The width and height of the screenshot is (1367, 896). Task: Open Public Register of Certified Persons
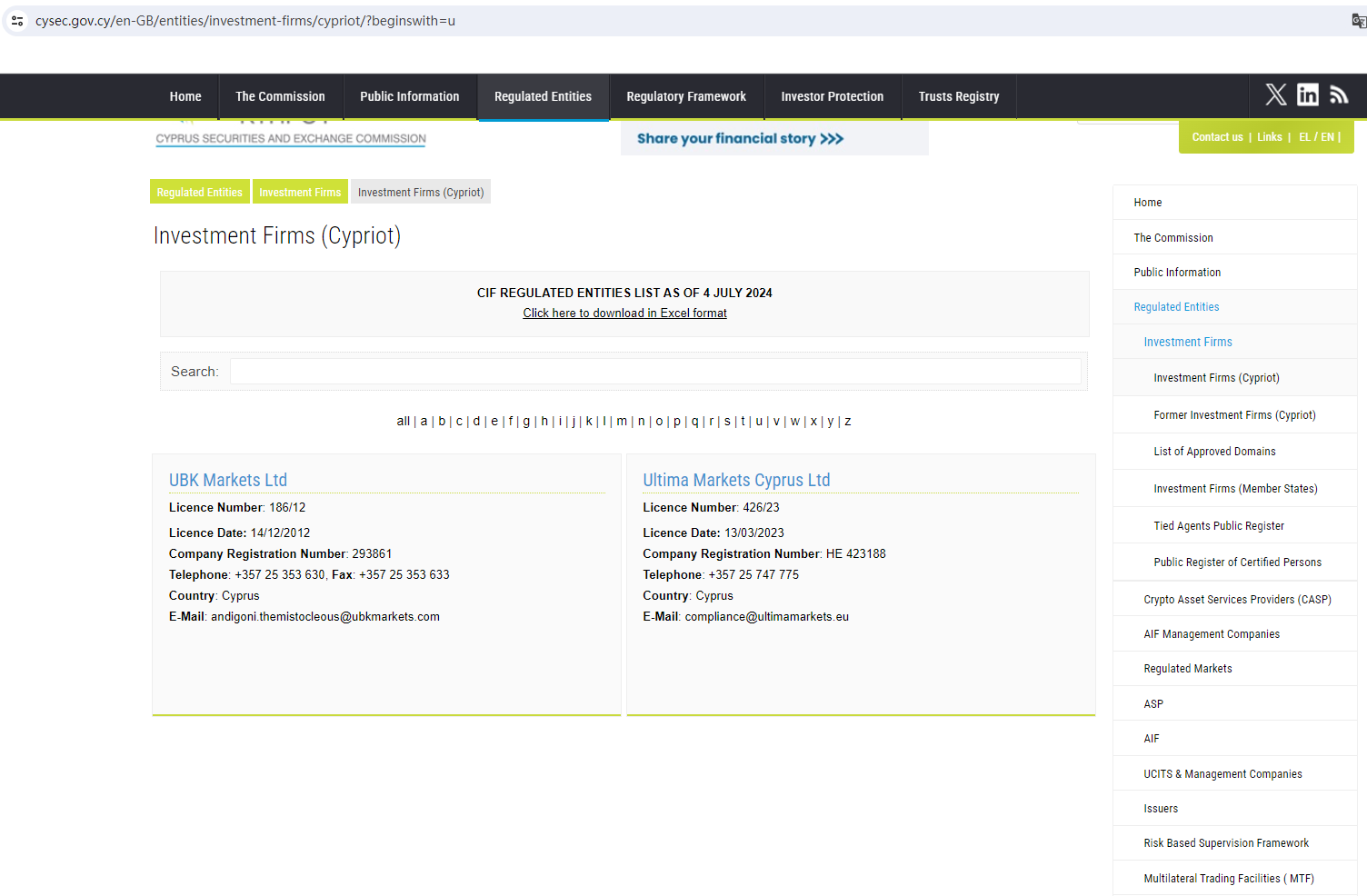(1235, 562)
